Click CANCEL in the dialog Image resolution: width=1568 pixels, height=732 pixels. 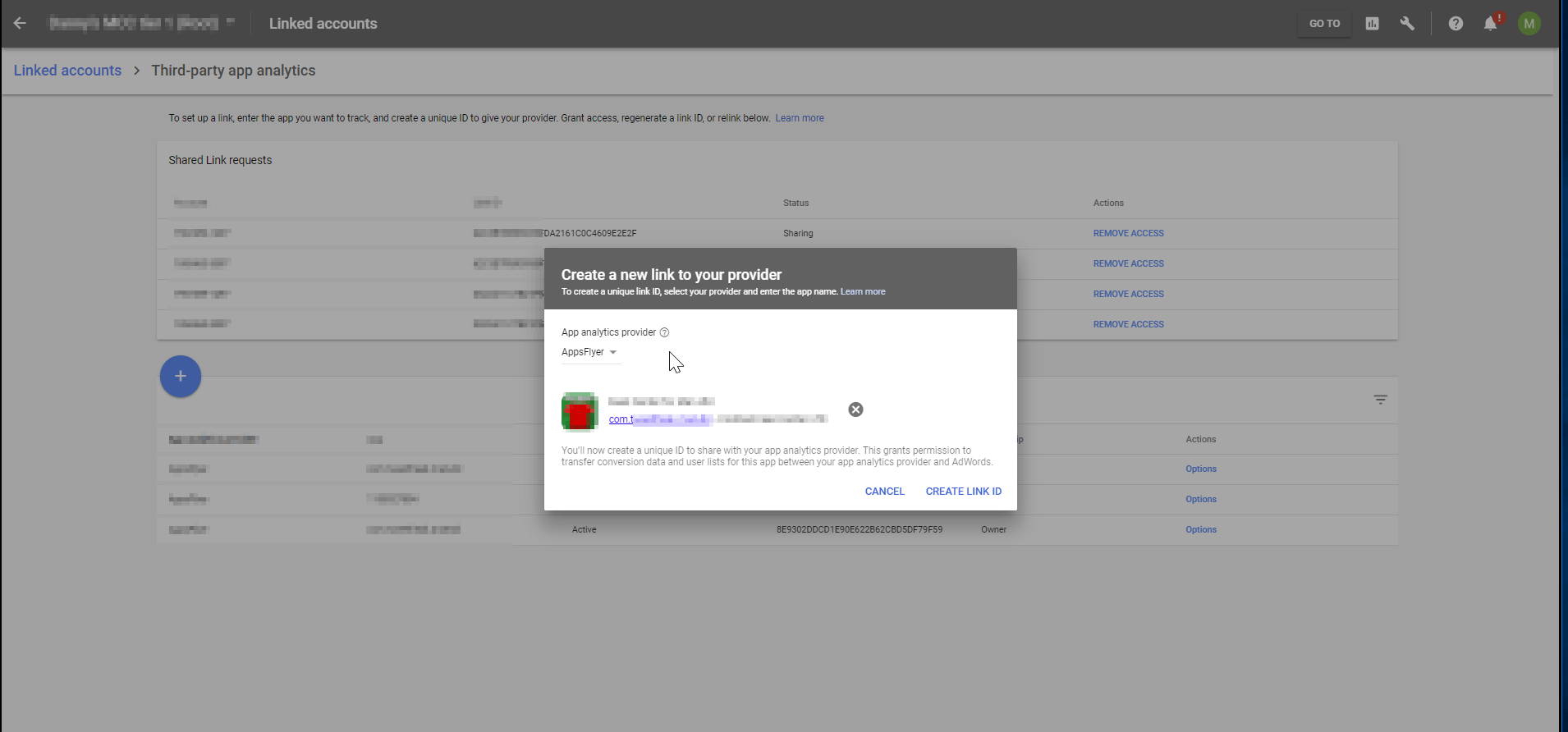pyautogui.click(x=884, y=492)
